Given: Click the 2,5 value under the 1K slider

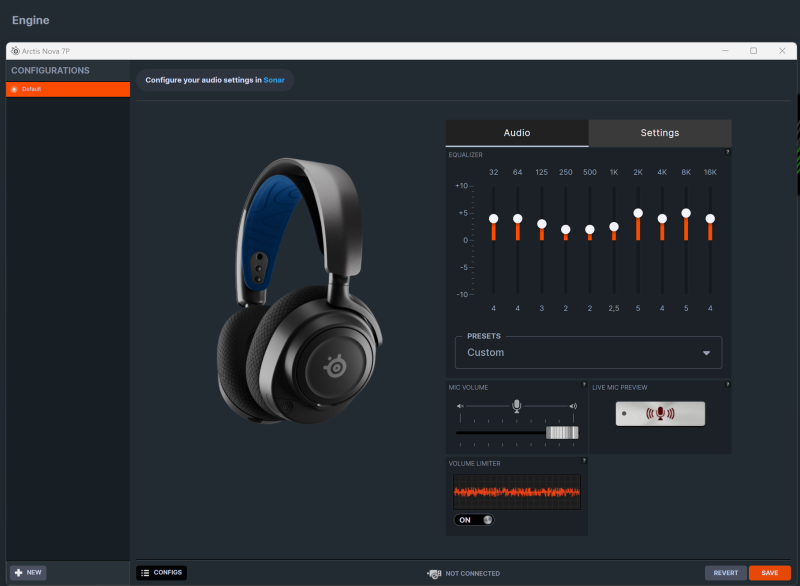Looking at the screenshot, I should 614,309.
